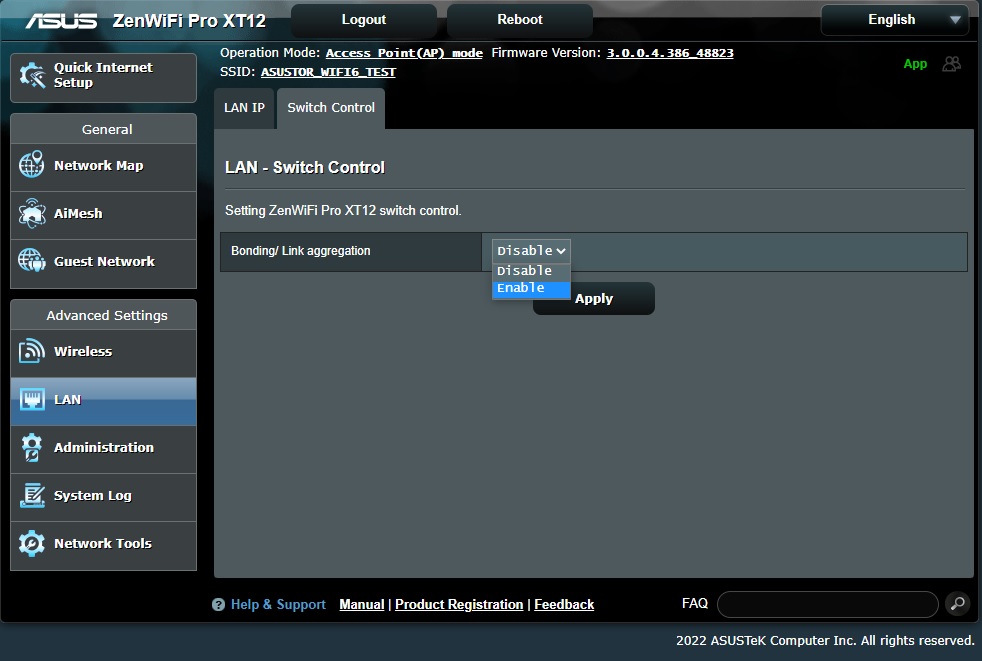The width and height of the screenshot is (982, 661).
Task: Click the Administration gear icon
Action: 31,447
